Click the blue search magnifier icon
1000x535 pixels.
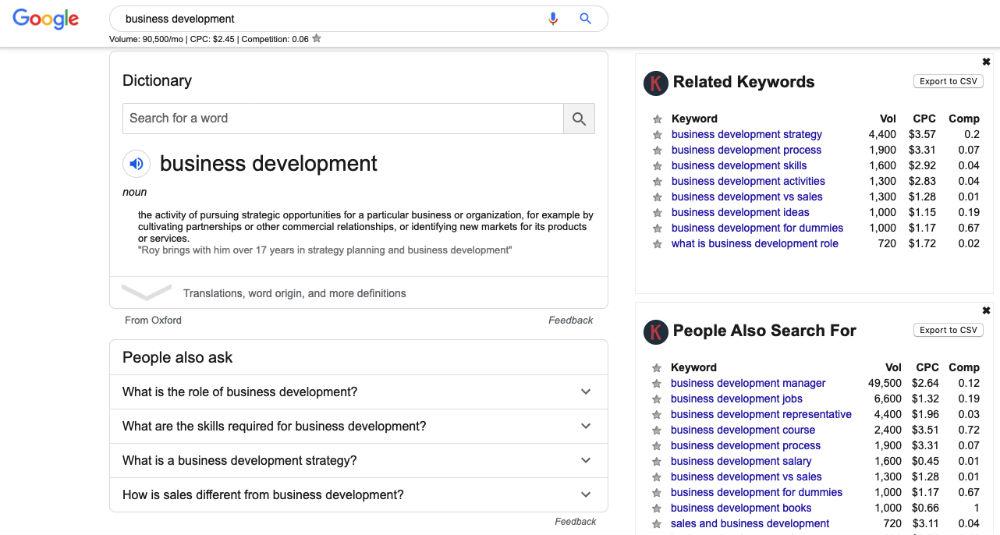(x=585, y=18)
